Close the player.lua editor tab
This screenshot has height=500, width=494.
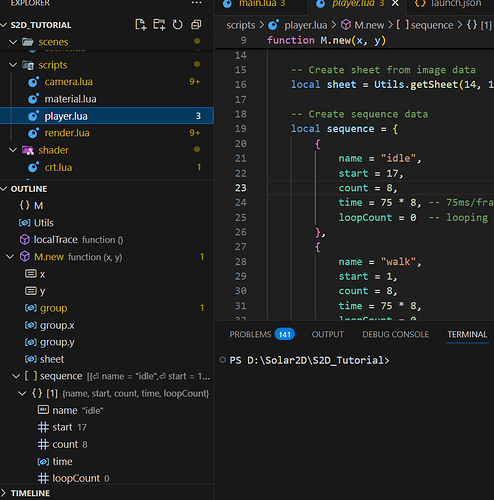tap(395, 3)
